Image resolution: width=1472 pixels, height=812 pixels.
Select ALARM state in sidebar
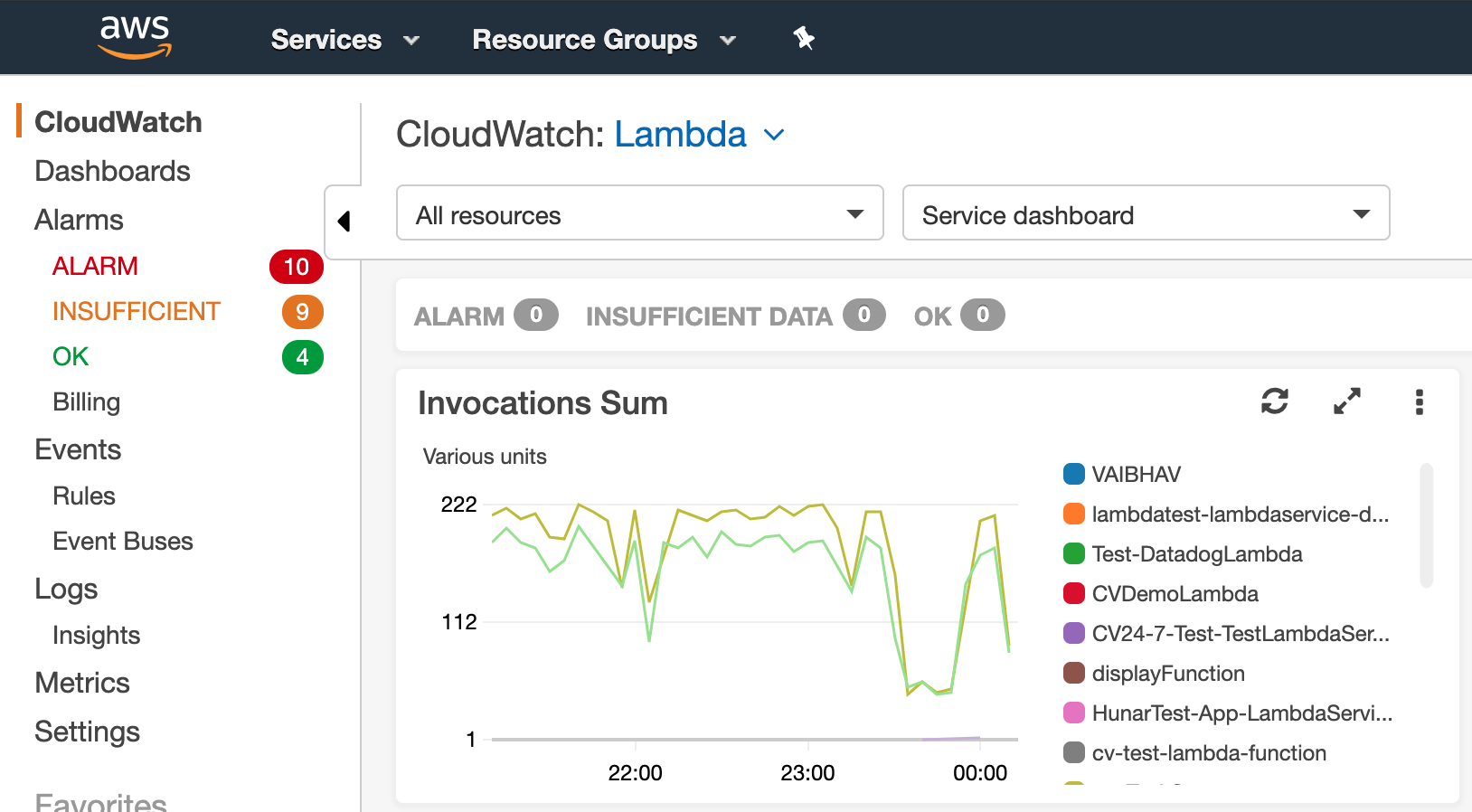click(x=95, y=266)
